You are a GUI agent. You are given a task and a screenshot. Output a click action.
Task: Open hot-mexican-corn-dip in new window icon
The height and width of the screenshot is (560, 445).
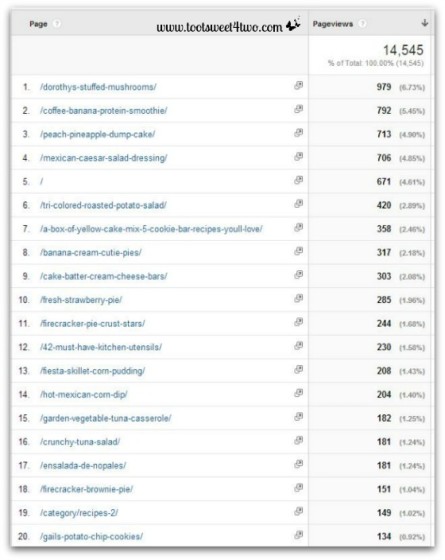pyautogui.click(x=299, y=393)
